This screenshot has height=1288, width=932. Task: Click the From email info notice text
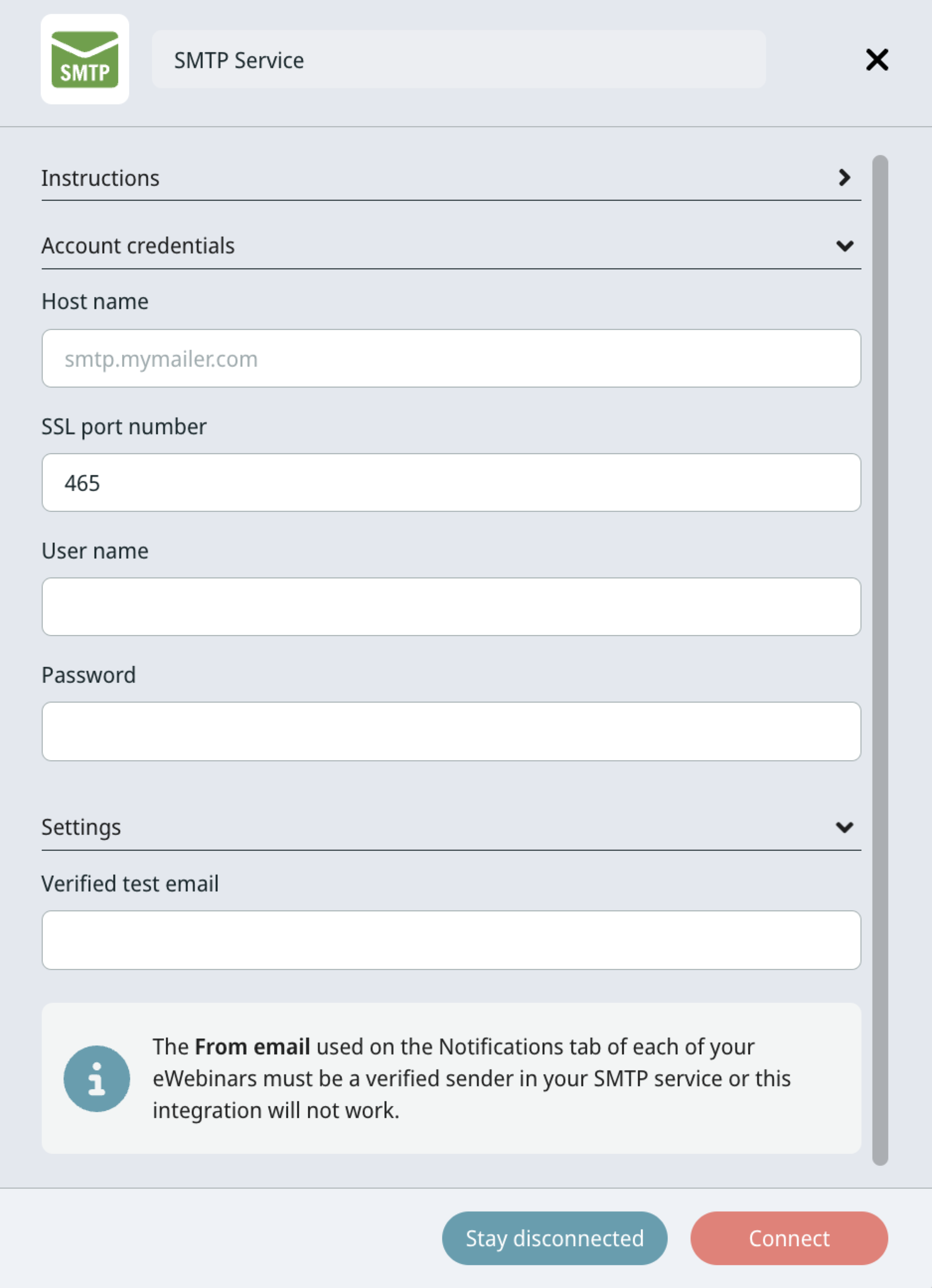[471, 1078]
